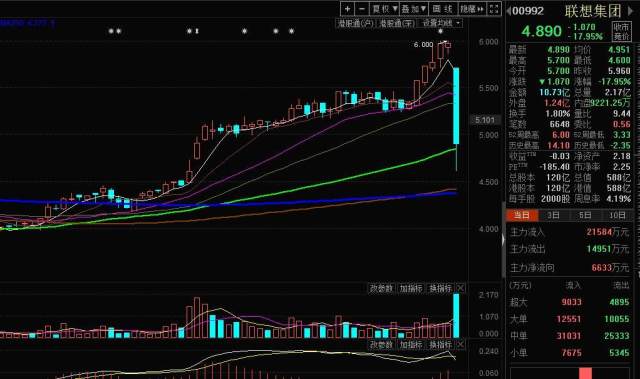This screenshot has height=379, width=640.
Task: Toggle 港股通(深) filter
Action: pos(396,23)
